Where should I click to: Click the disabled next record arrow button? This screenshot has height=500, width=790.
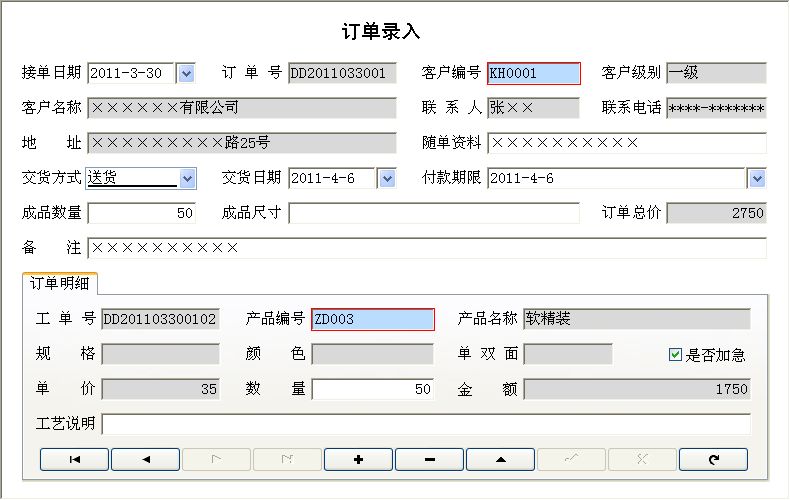pyautogui.click(x=217, y=459)
